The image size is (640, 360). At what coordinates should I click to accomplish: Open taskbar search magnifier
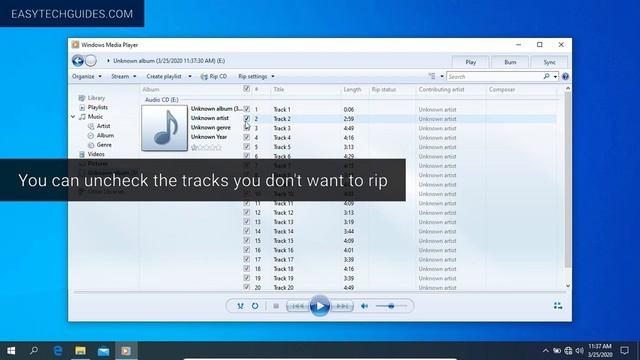34,351
